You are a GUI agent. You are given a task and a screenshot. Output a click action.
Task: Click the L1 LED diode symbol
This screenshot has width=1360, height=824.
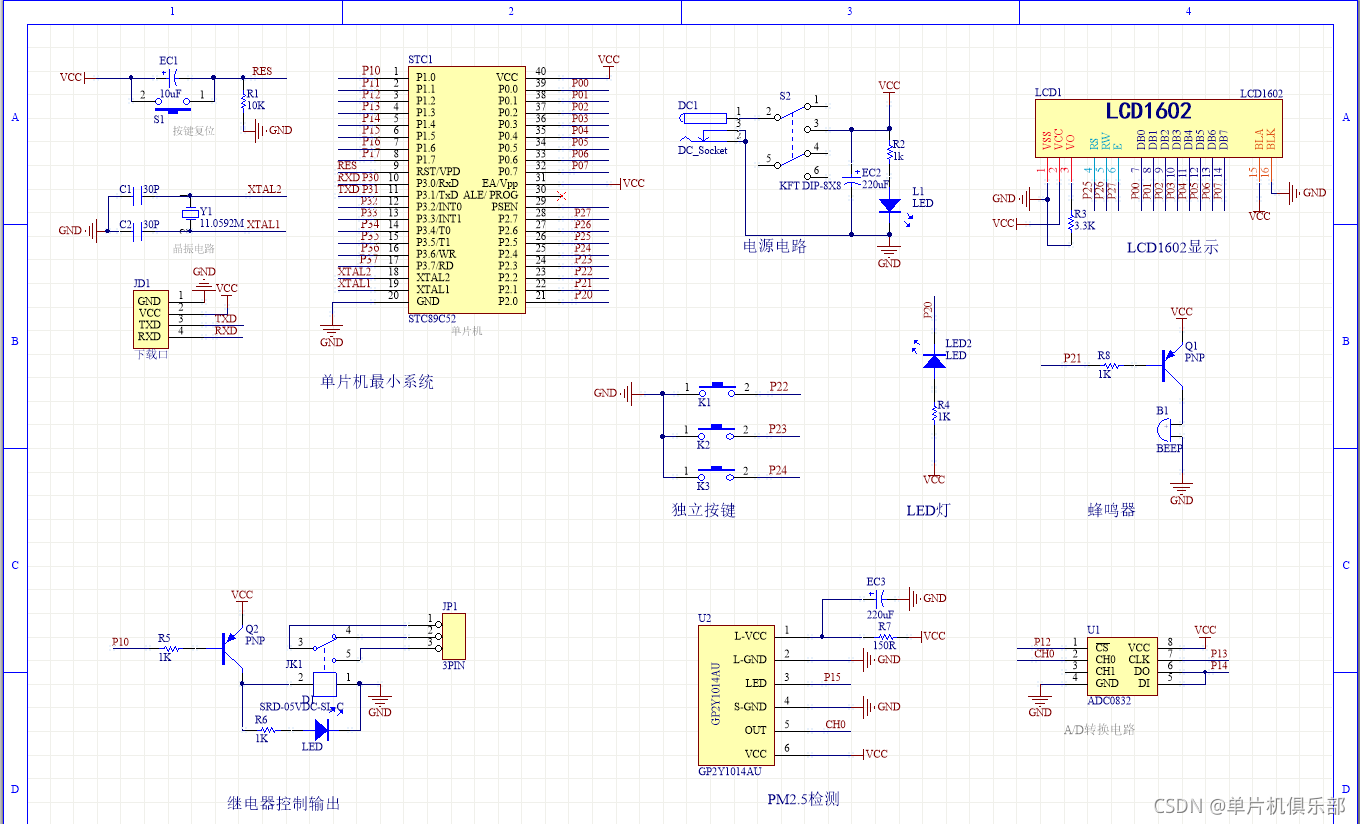click(x=889, y=204)
